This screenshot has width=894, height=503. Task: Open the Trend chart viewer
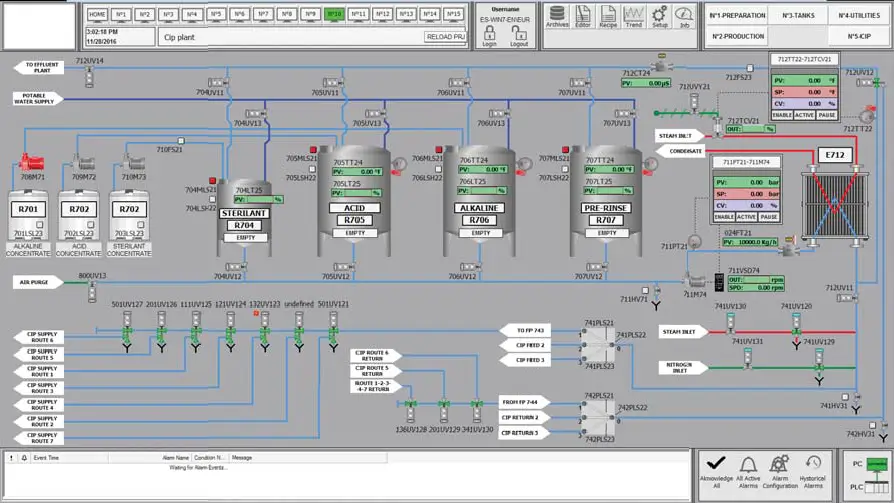pyautogui.click(x=634, y=16)
